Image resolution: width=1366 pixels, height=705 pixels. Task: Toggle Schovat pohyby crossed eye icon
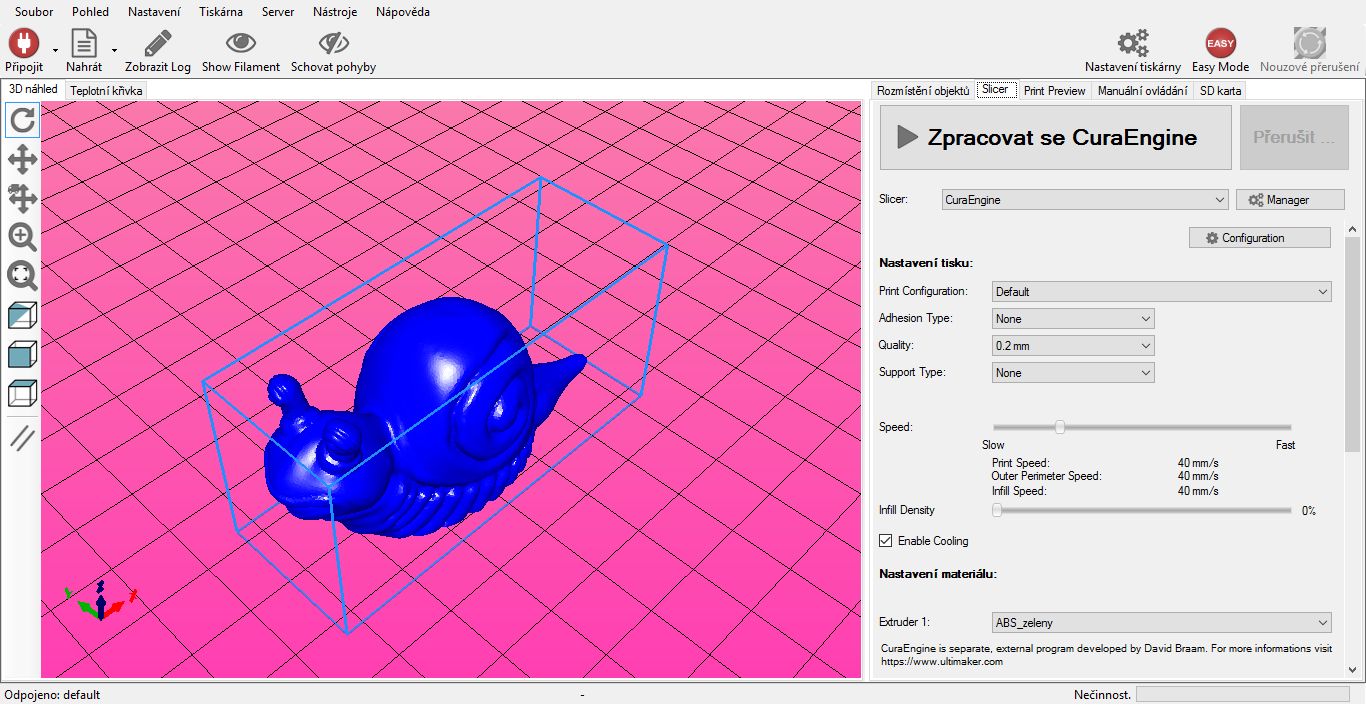click(333, 44)
